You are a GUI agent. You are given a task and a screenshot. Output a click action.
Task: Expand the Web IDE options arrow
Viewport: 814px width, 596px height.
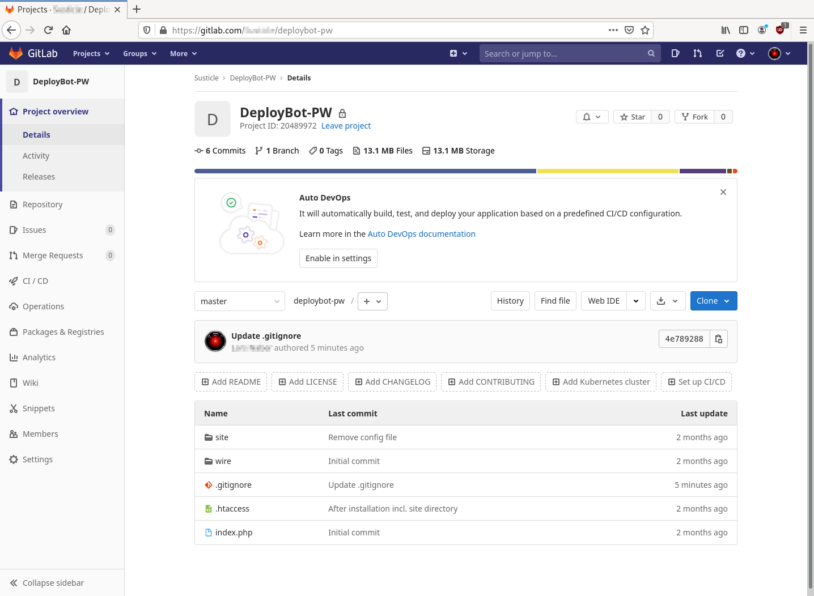(636, 301)
